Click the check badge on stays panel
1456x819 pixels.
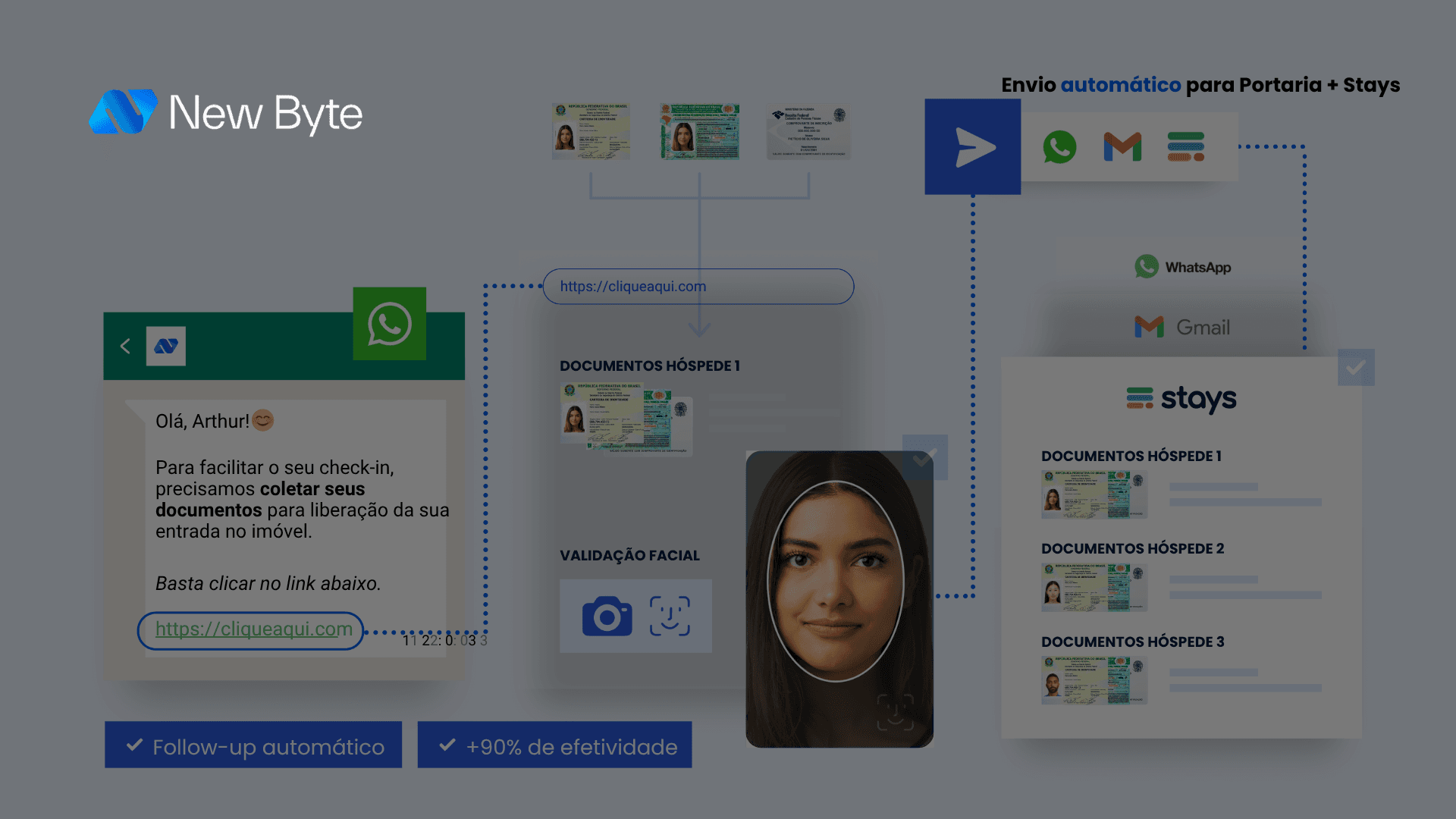[1356, 368]
